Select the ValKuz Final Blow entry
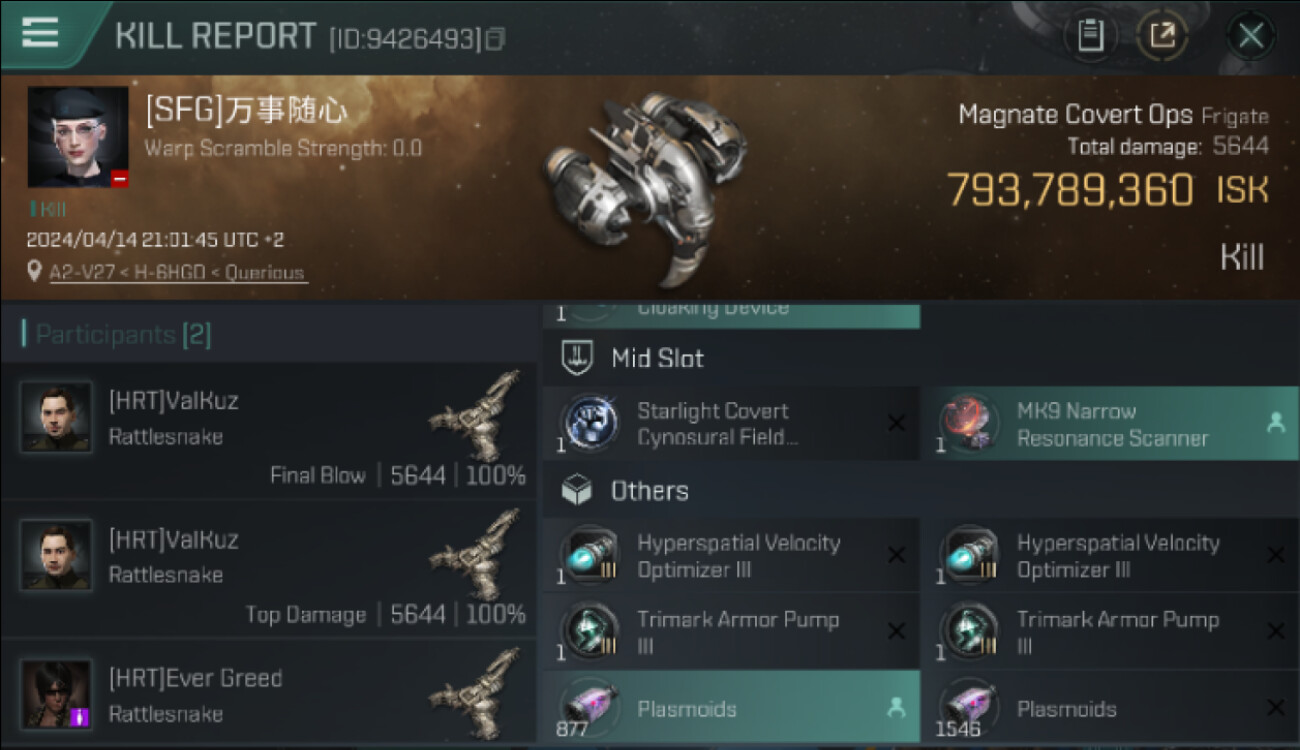 pos(269,431)
